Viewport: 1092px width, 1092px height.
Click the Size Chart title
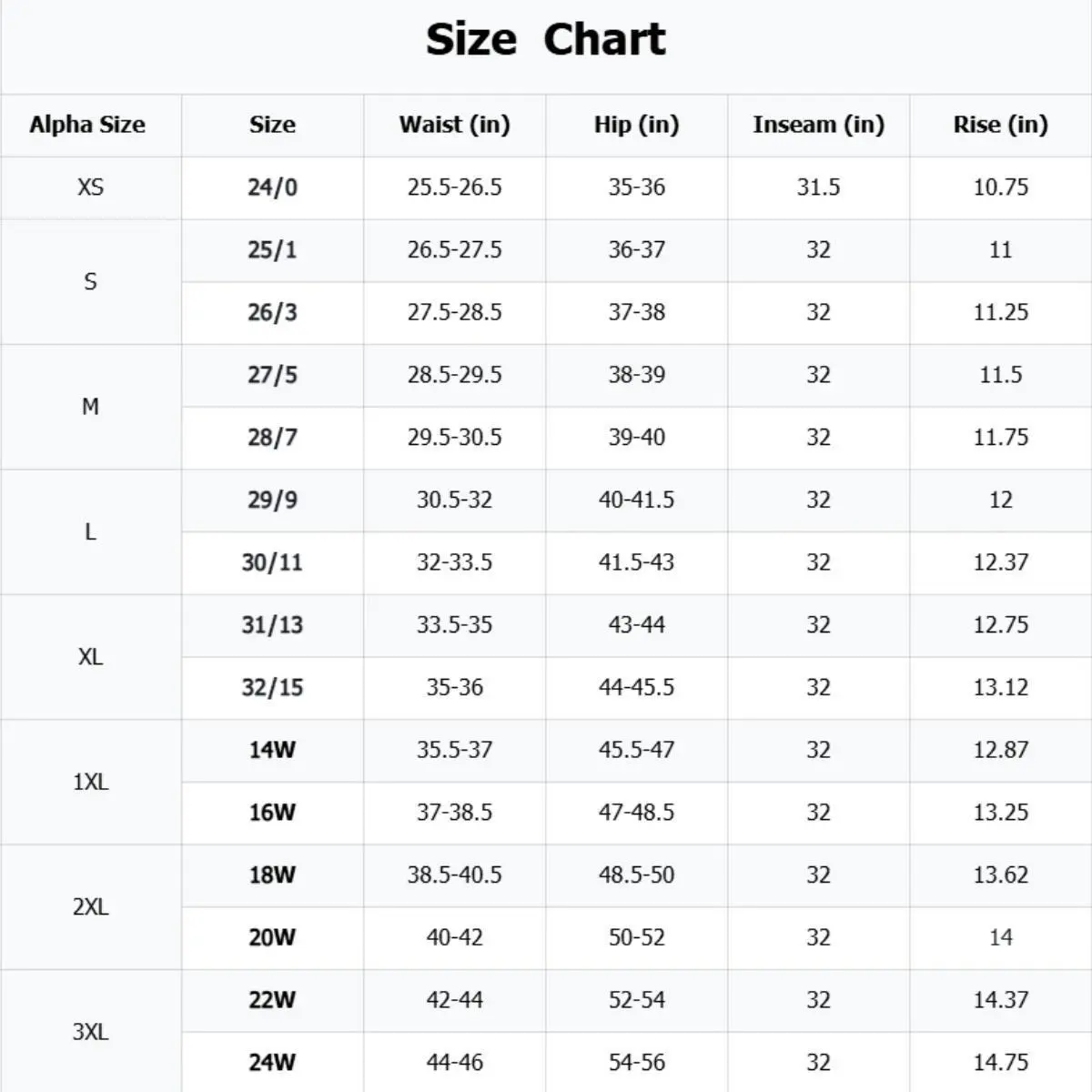(x=546, y=40)
